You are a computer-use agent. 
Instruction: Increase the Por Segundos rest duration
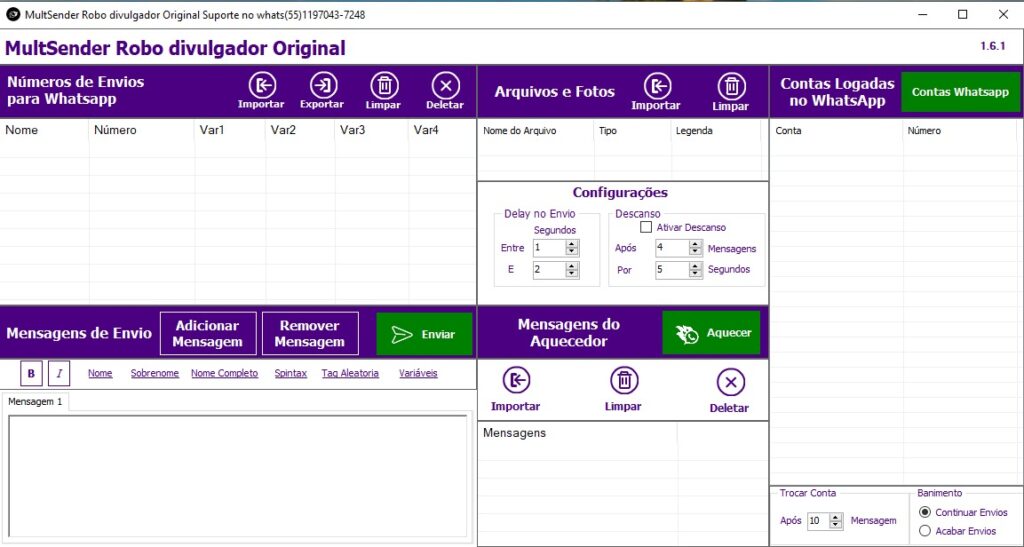click(x=696, y=266)
